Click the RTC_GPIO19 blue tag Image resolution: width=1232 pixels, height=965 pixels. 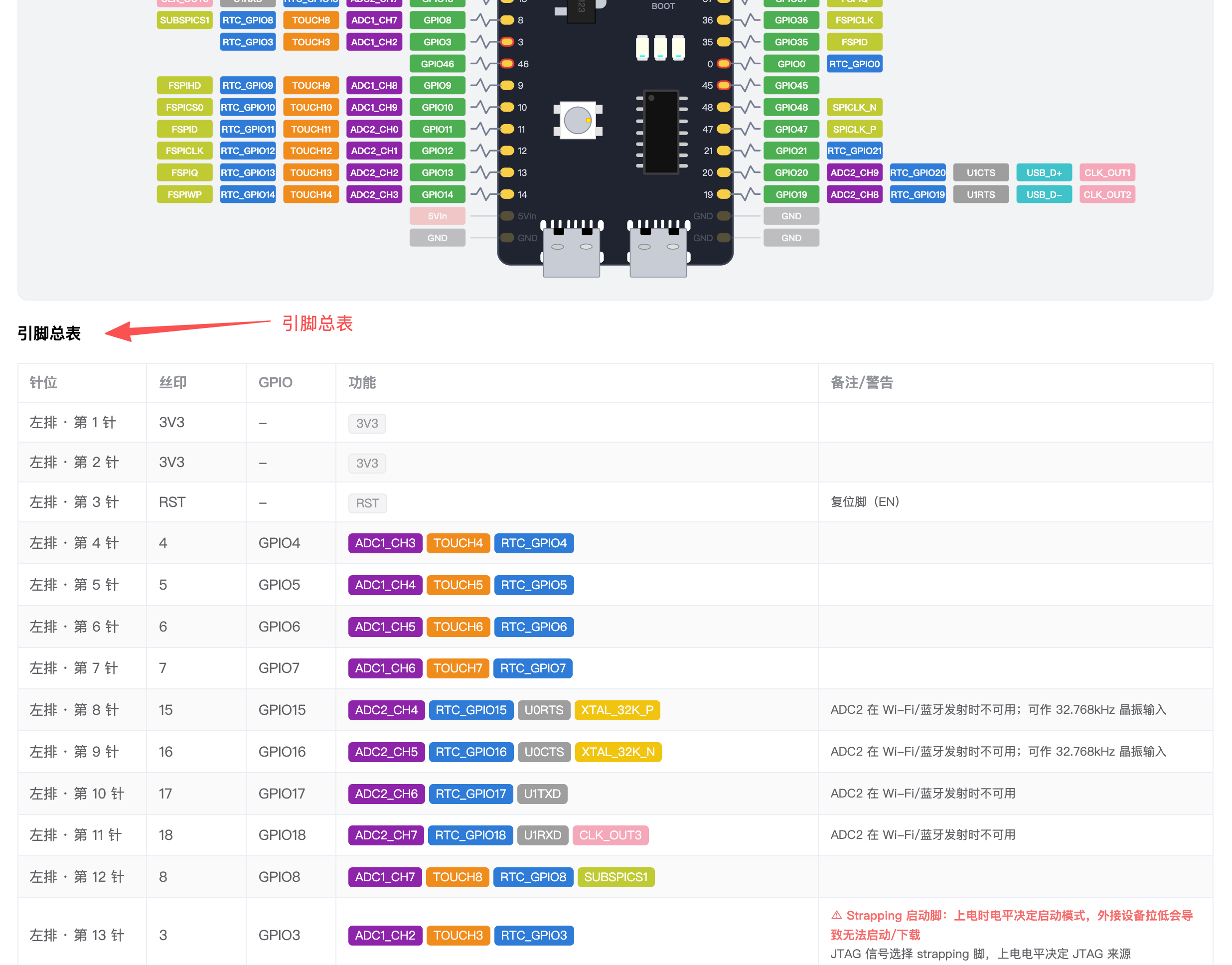click(918, 194)
